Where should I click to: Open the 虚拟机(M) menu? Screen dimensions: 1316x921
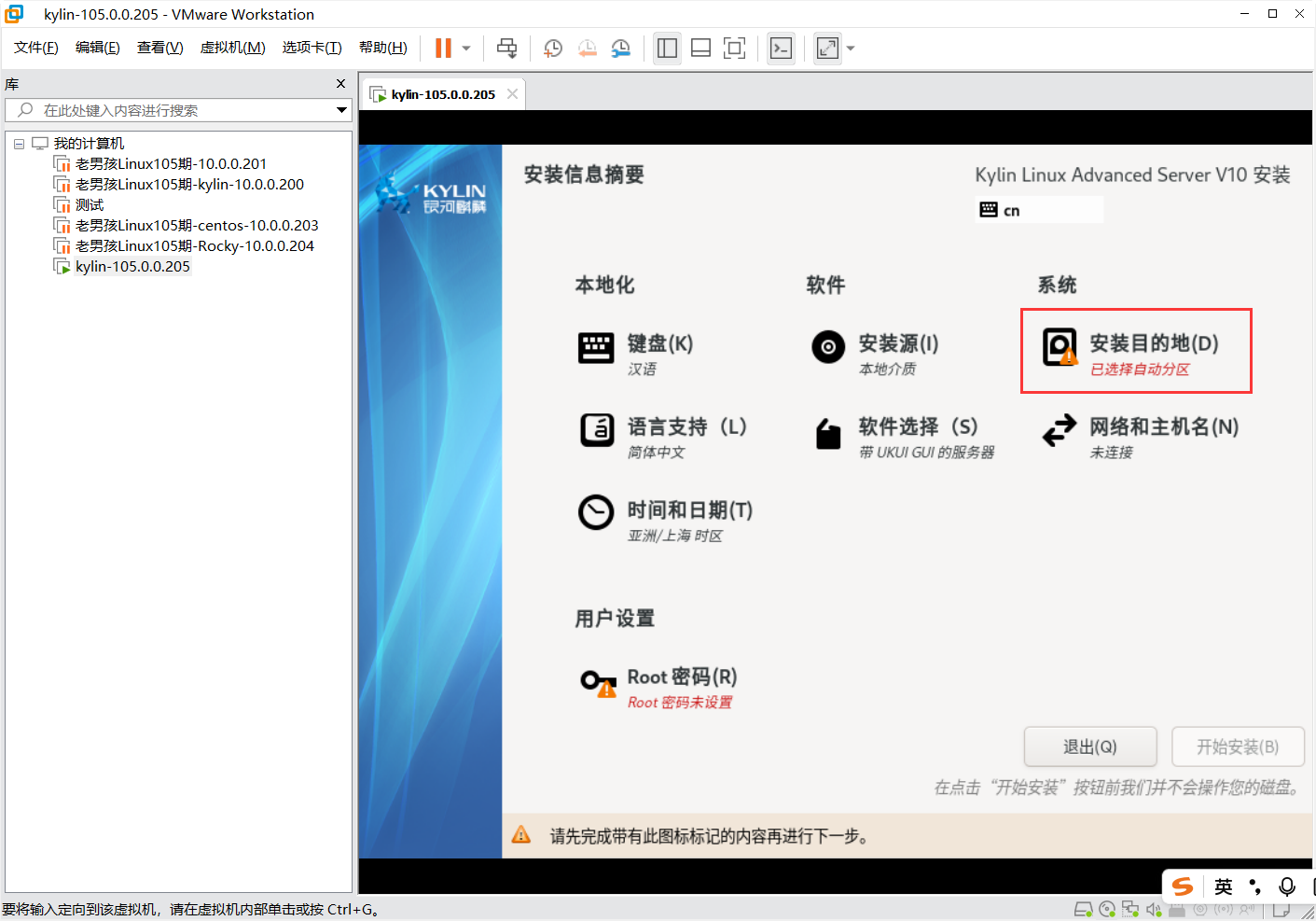tap(232, 48)
